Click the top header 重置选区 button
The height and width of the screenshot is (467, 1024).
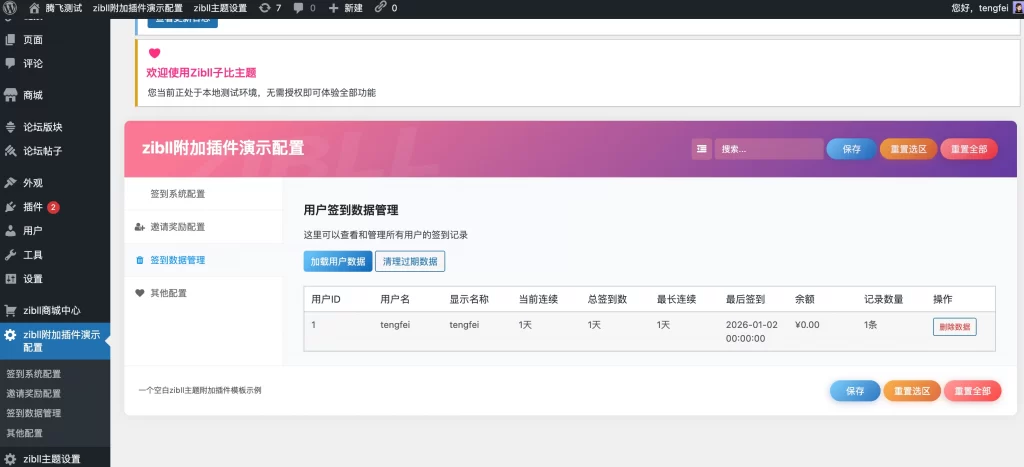coord(908,149)
